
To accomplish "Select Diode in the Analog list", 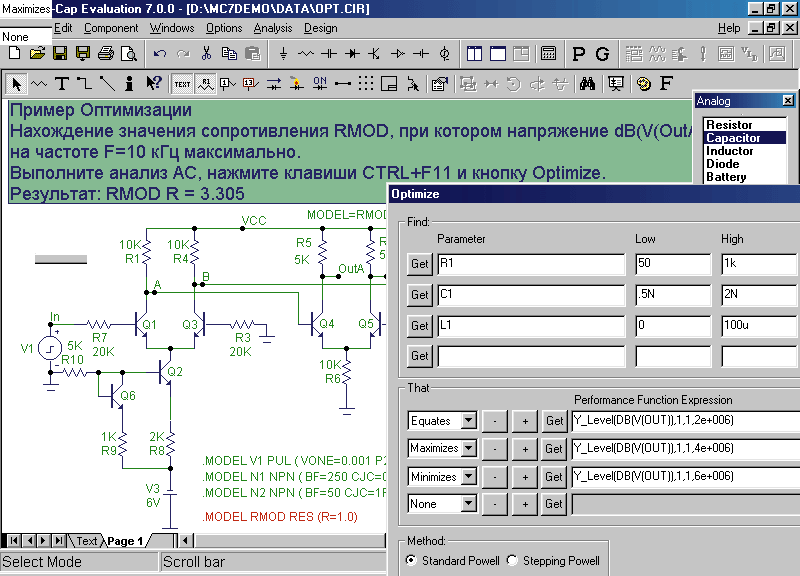I will [x=744, y=164].
